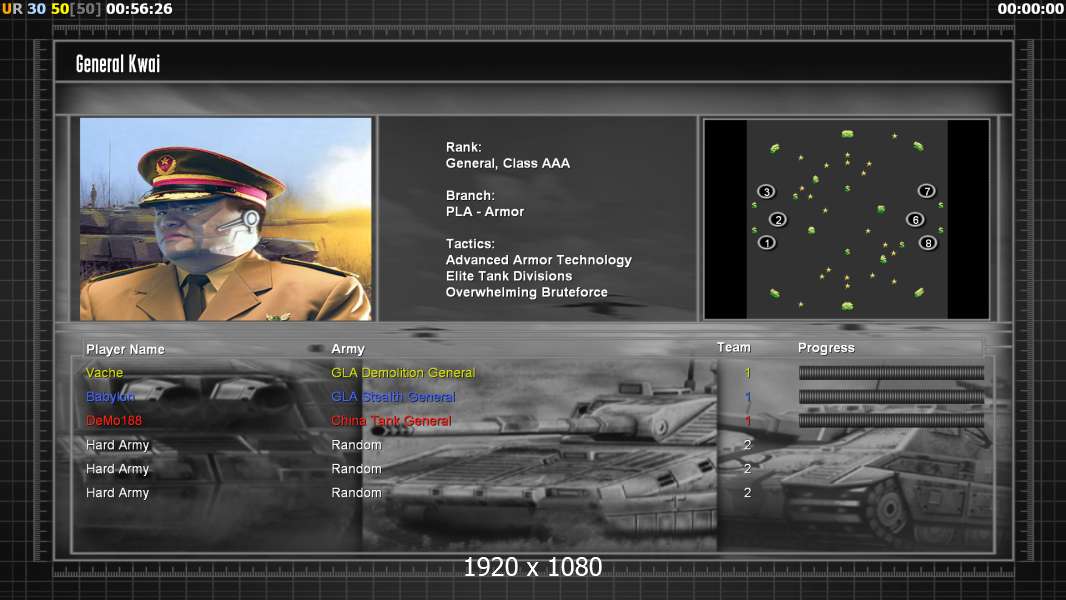Select the player name "Vache"
Viewport: 1066px width, 600px height.
[105, 372]
